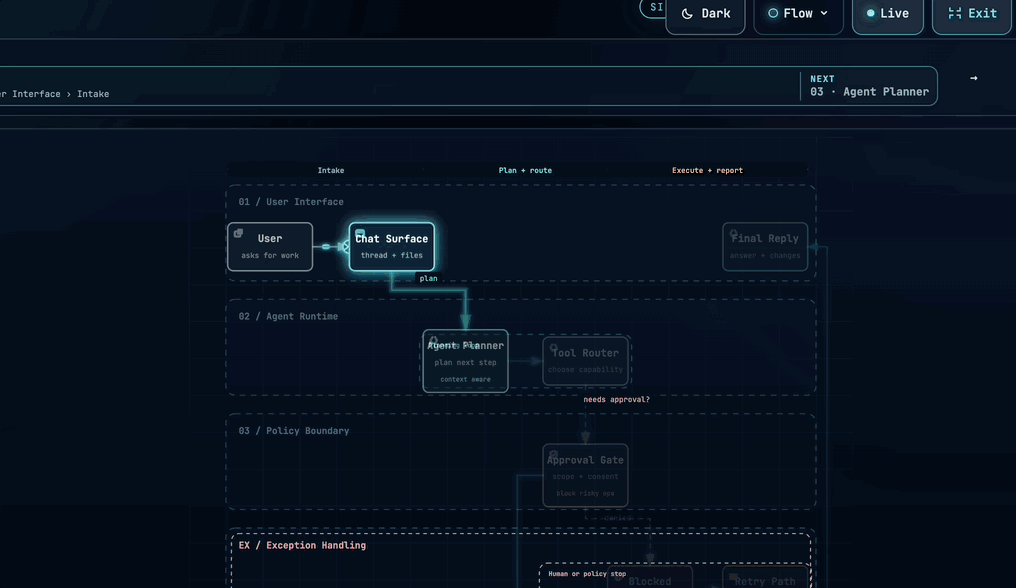The height and width of the screenshot is (588, 1016).
Task: Open the Flow mode dropdown
Action: point(798,14)
